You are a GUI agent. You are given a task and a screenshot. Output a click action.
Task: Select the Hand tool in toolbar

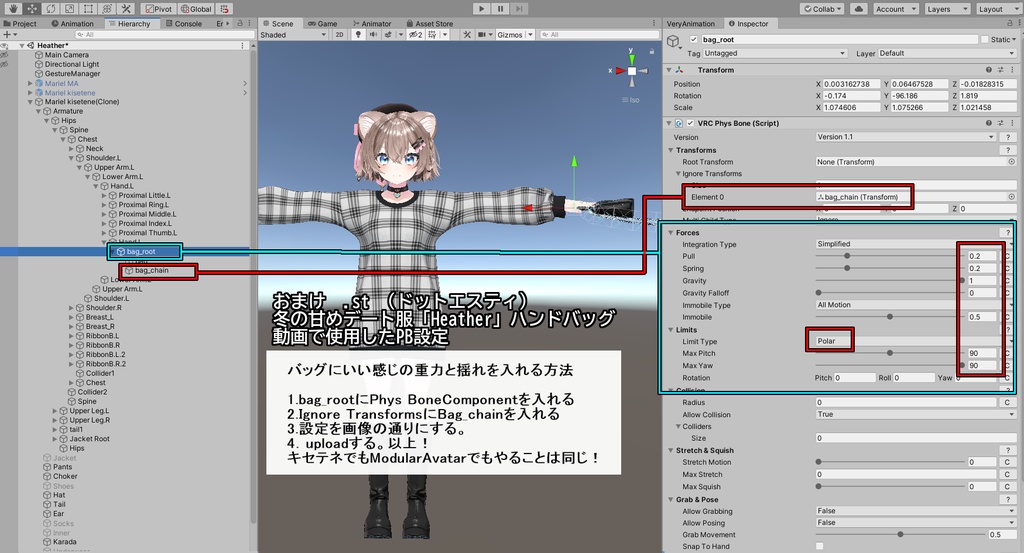pyautogui.click(x=13, y=8)
